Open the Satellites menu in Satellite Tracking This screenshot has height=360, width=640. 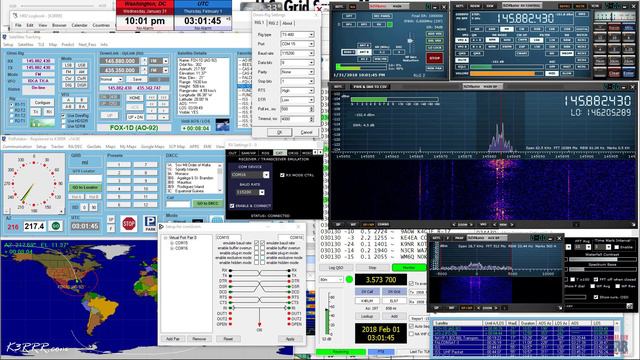click(x=25, y=44)
